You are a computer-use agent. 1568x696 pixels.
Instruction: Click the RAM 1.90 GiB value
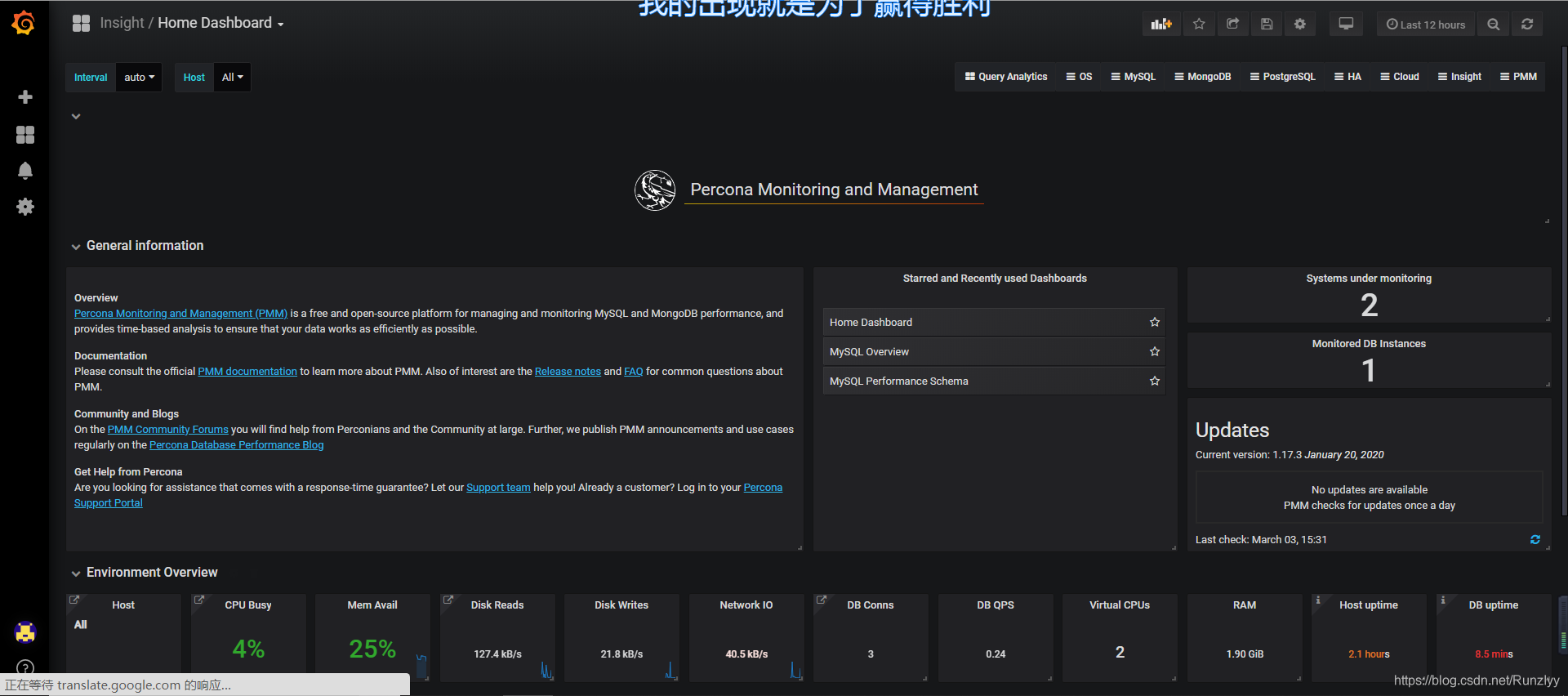(1245, 654)
